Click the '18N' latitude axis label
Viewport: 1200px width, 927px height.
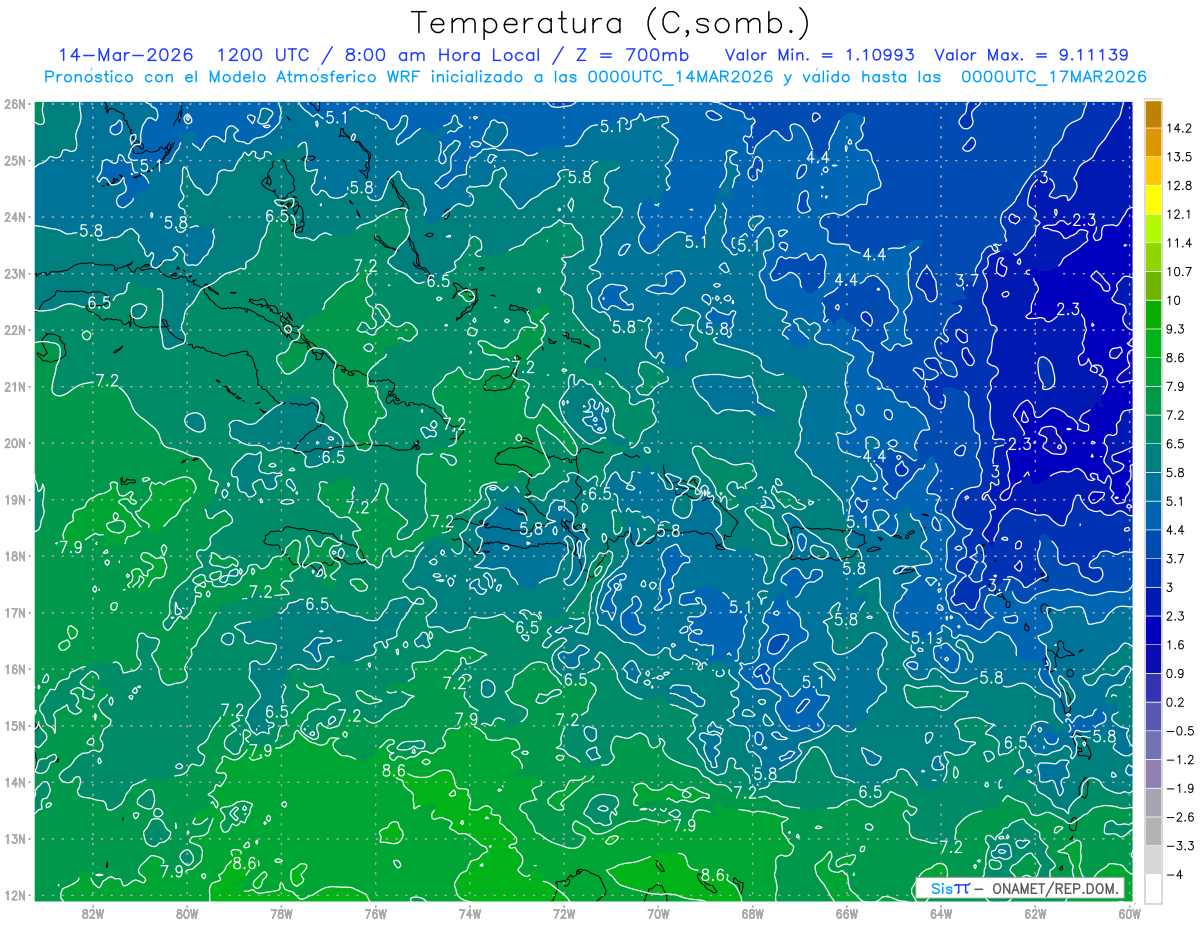point(15,556)
